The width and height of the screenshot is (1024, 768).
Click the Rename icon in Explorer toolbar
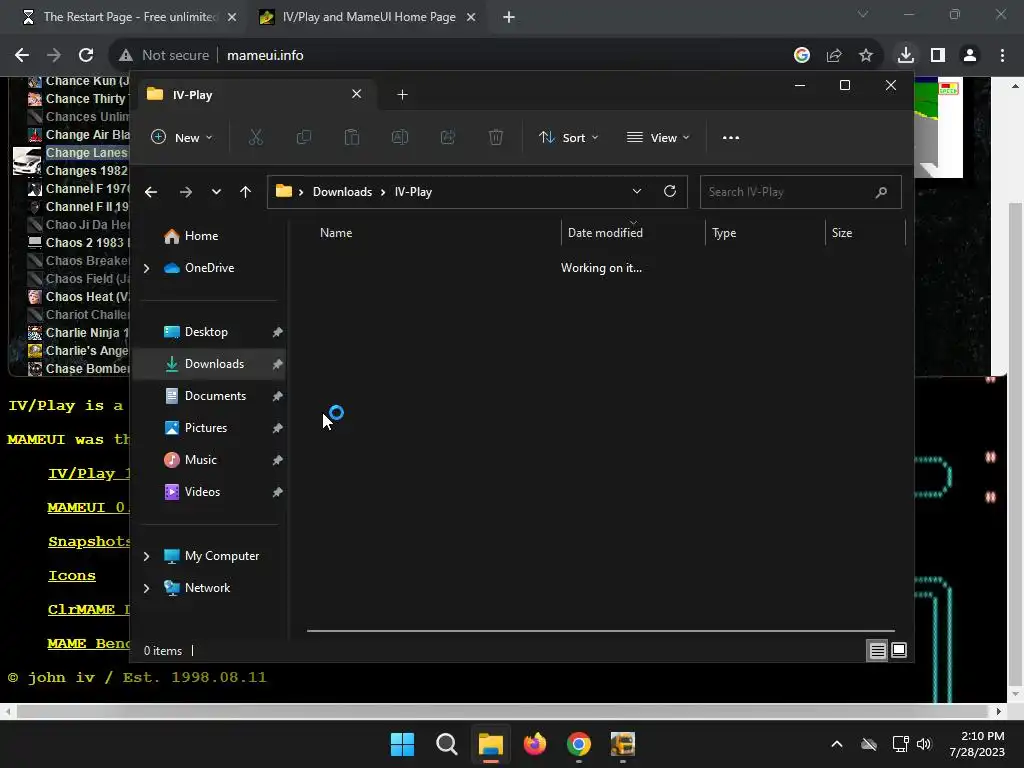(x=400, y=137)
